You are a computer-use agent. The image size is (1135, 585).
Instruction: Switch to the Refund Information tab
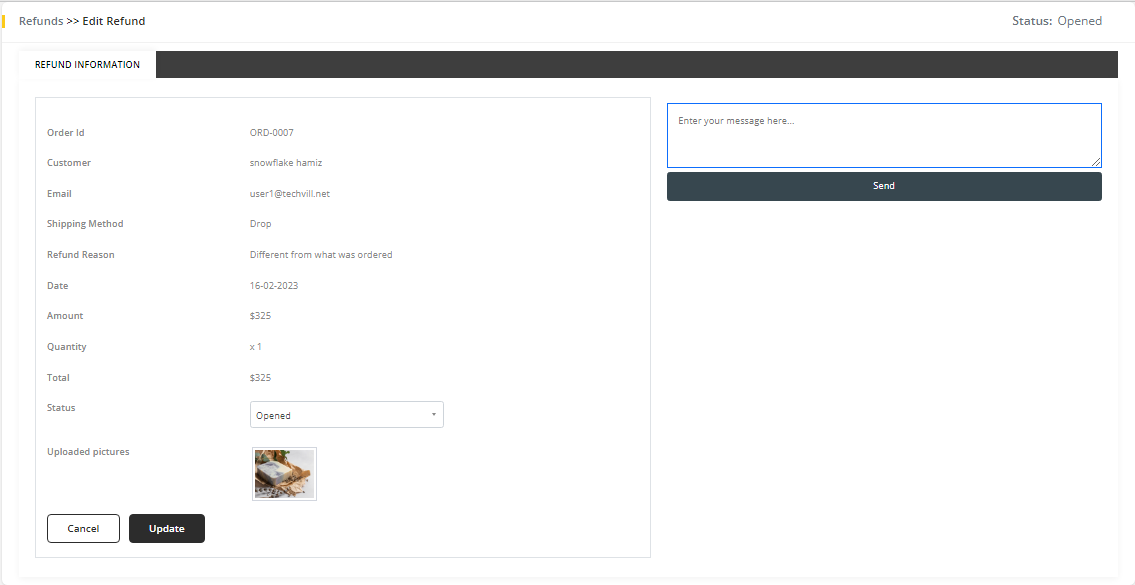pyautogui.click(x=87, y=65)
